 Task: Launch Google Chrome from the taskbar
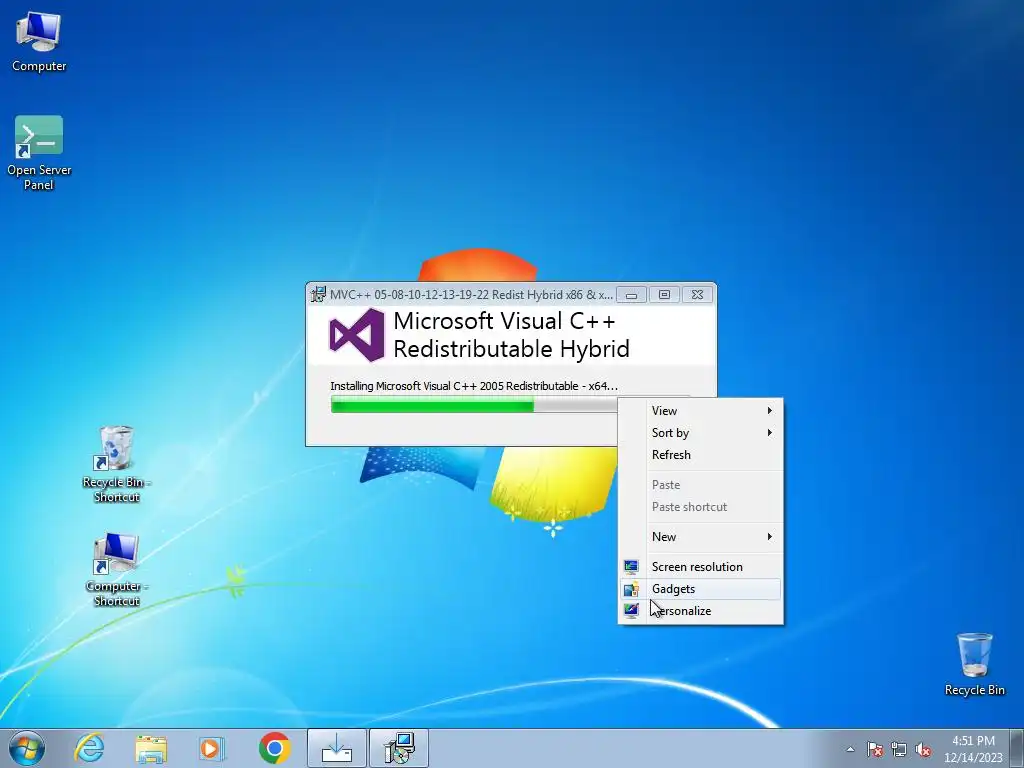coord(274,748)
